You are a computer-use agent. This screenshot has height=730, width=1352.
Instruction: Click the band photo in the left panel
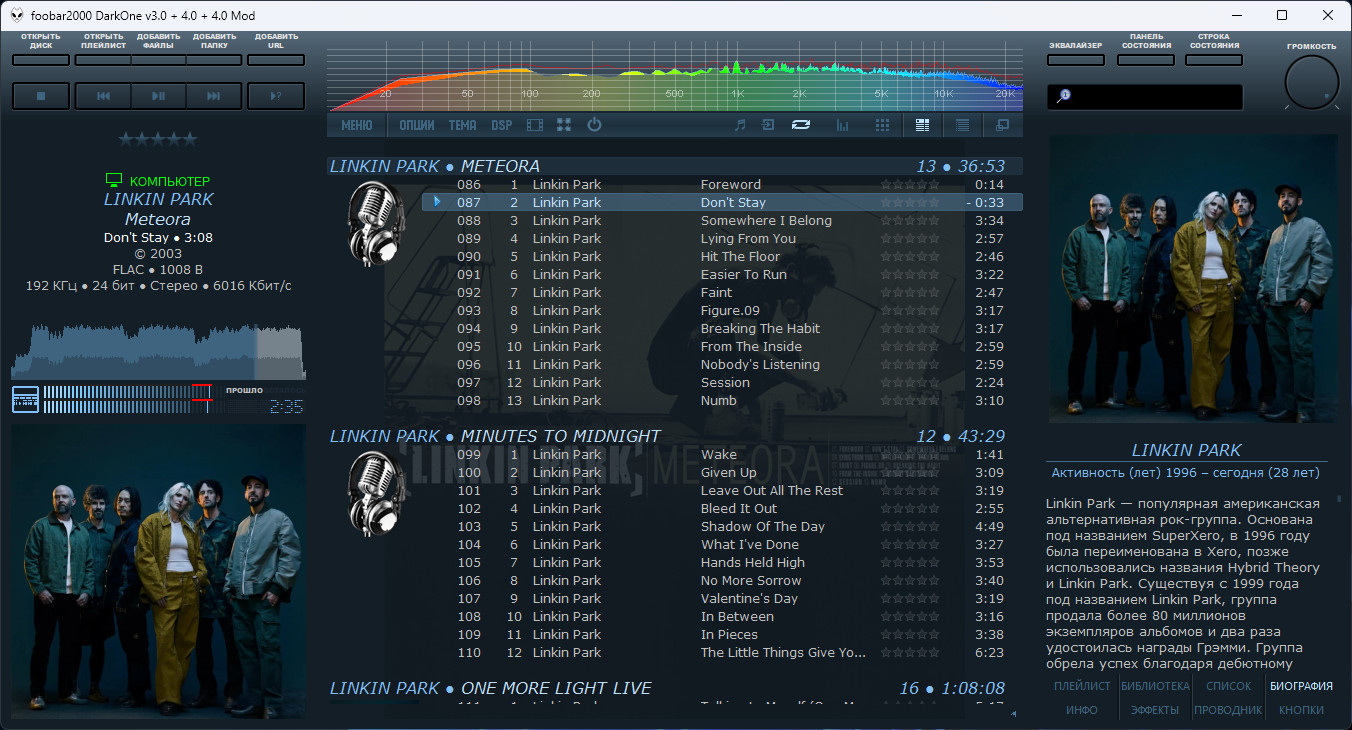(158, 571)
